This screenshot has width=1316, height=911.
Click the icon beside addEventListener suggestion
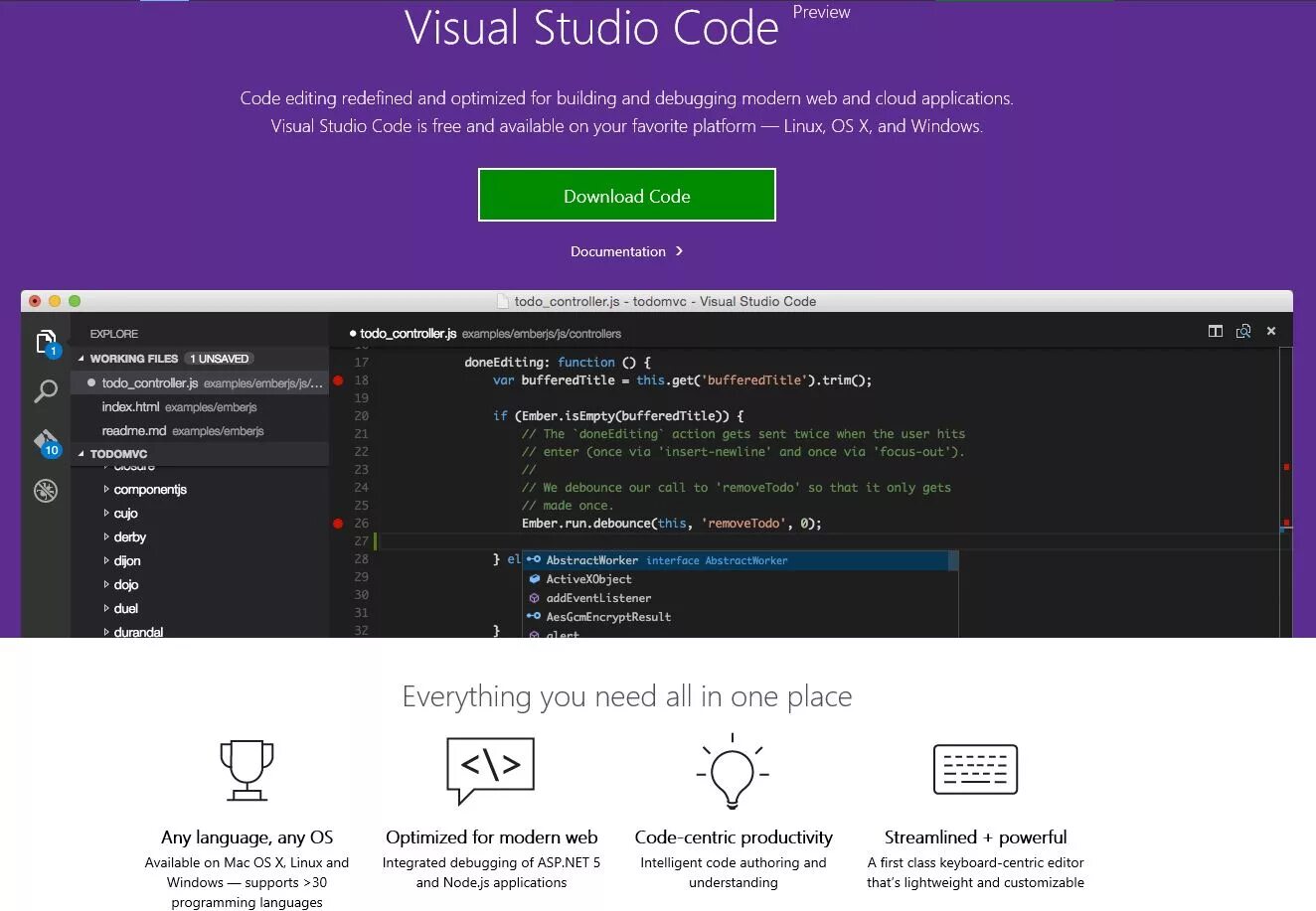(x=534, y=598)
